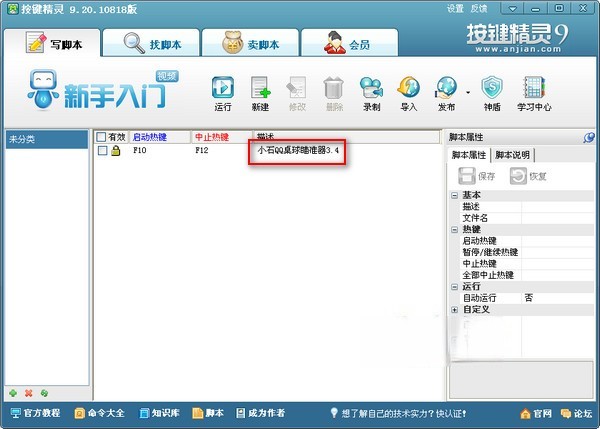
Task: Click 成为作者 become author link
Action: pos(261,413)
